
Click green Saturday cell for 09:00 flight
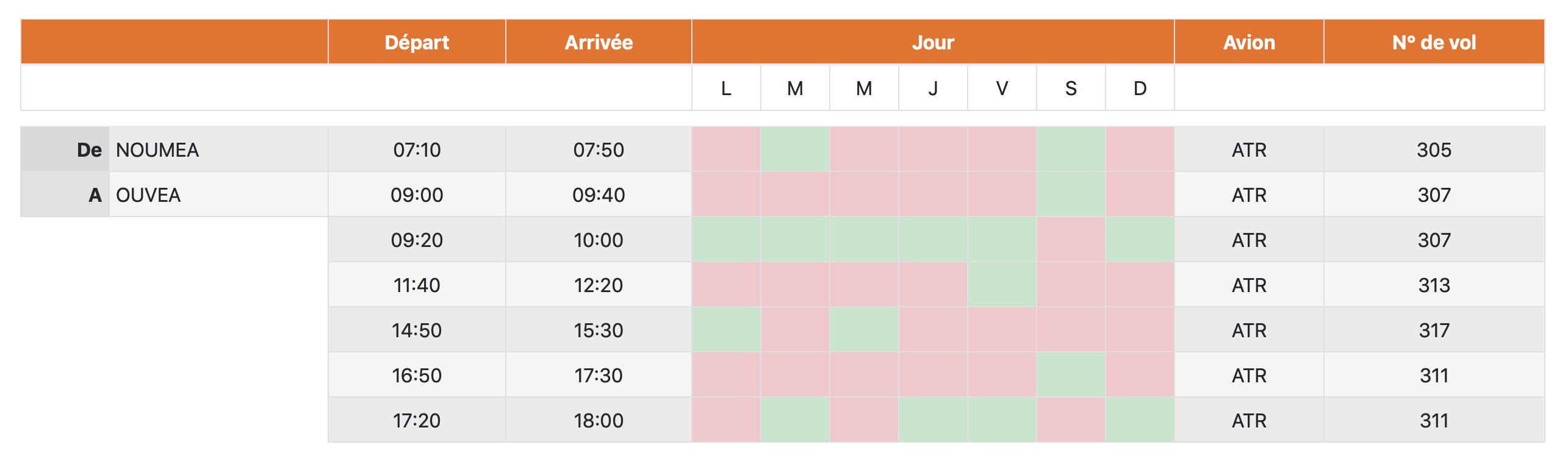coord(1071,195)
